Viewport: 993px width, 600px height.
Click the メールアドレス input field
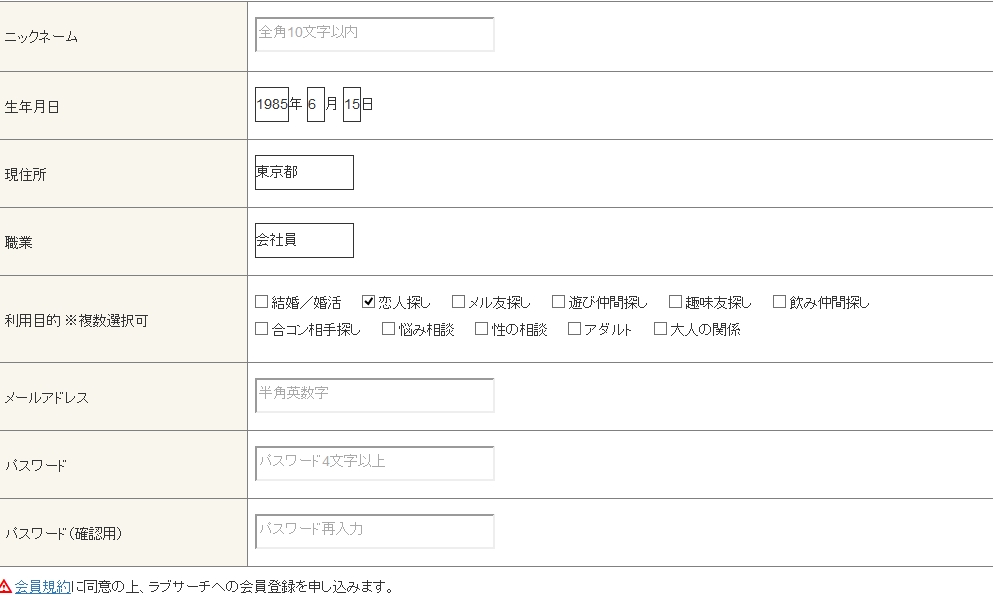pos(374,395)
